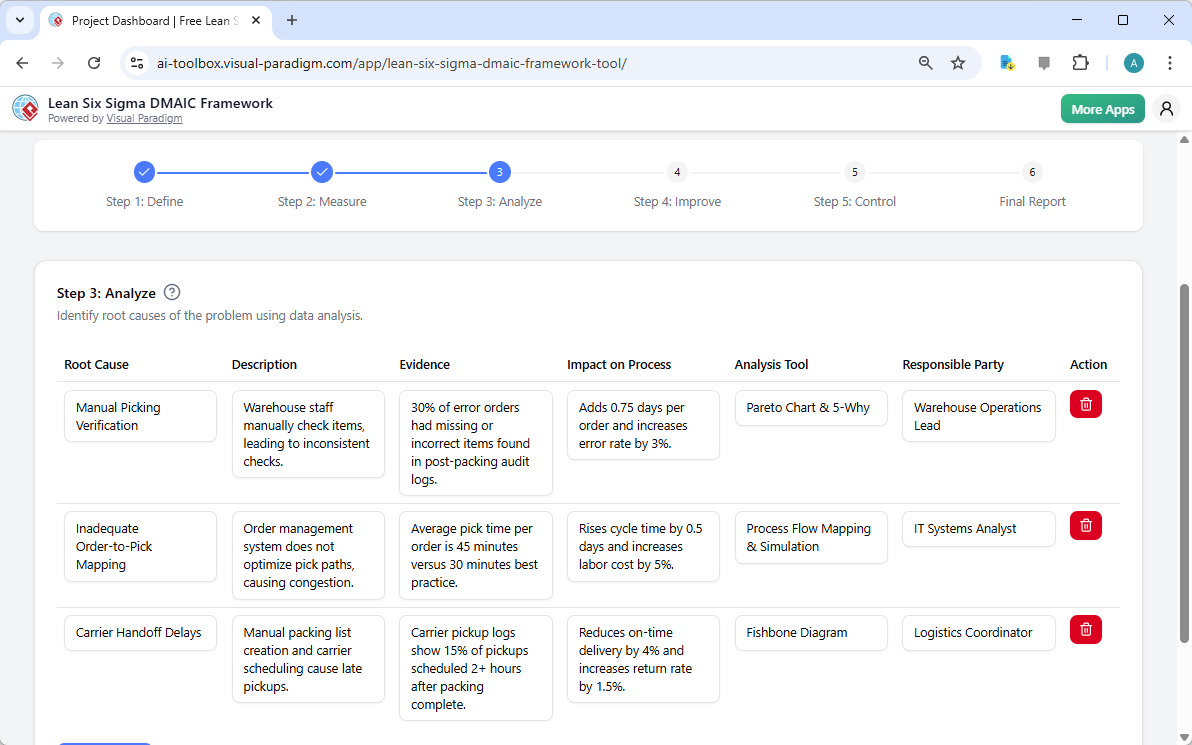Click the Lean Six Sigma app logo
This screenshot has width=1192, height=745.
tap(24, 108)
